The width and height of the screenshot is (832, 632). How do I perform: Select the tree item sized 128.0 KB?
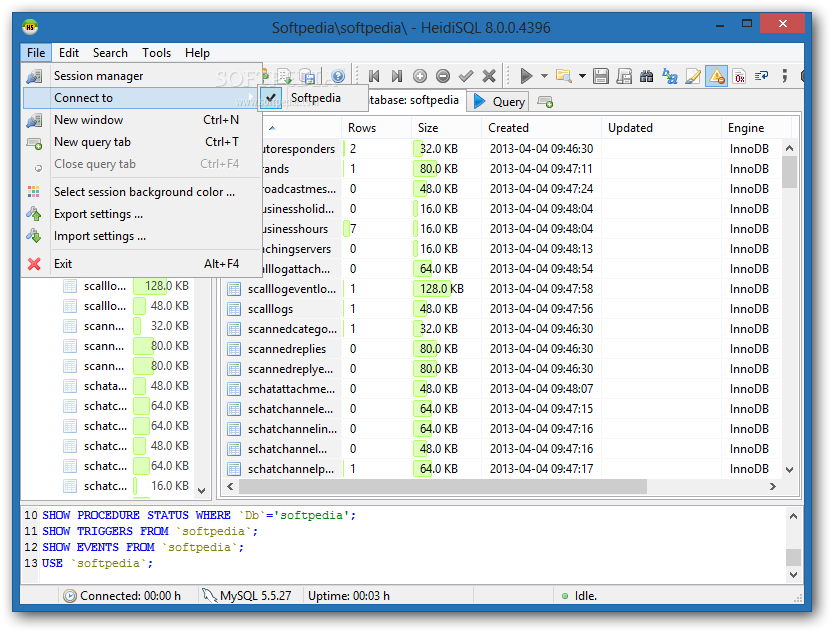click(x=126, y=286)
